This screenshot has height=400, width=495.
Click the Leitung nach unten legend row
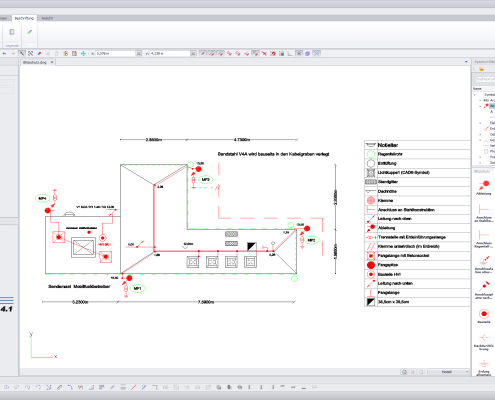click(417, 283)
